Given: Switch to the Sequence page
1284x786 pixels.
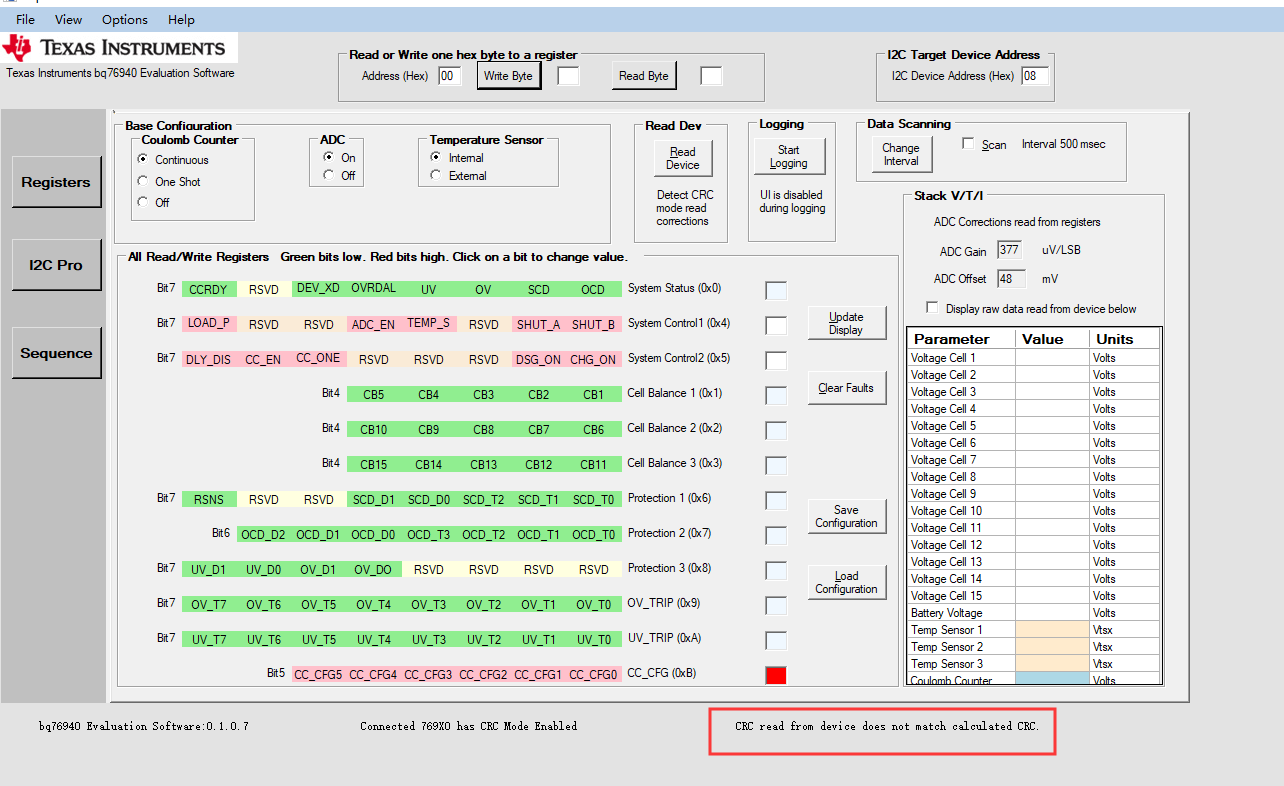Looking at the screenshot, I should [57, 353].
